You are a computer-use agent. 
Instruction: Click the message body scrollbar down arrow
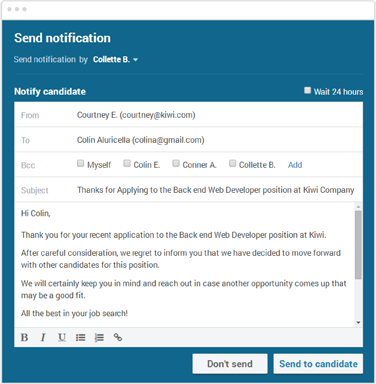(358, 322)
